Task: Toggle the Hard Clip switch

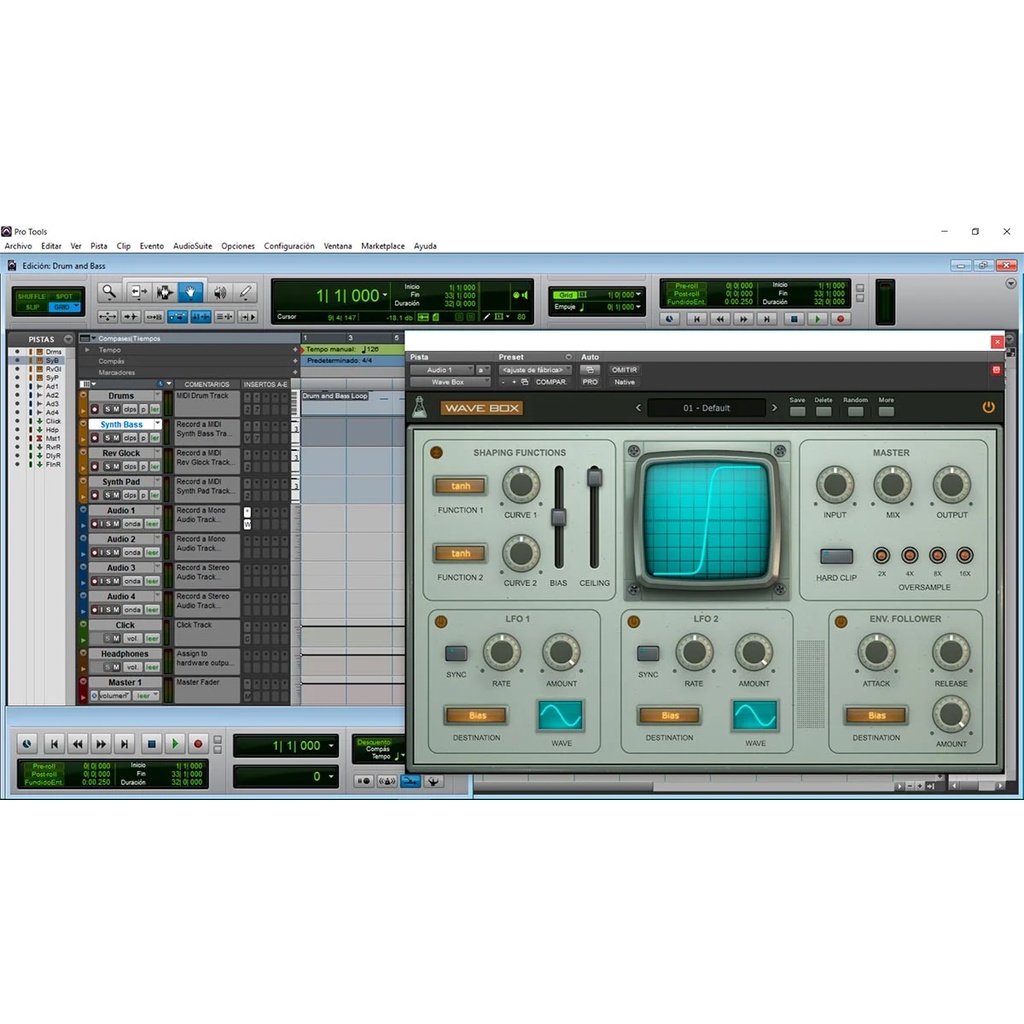Action: pos(836,556)
